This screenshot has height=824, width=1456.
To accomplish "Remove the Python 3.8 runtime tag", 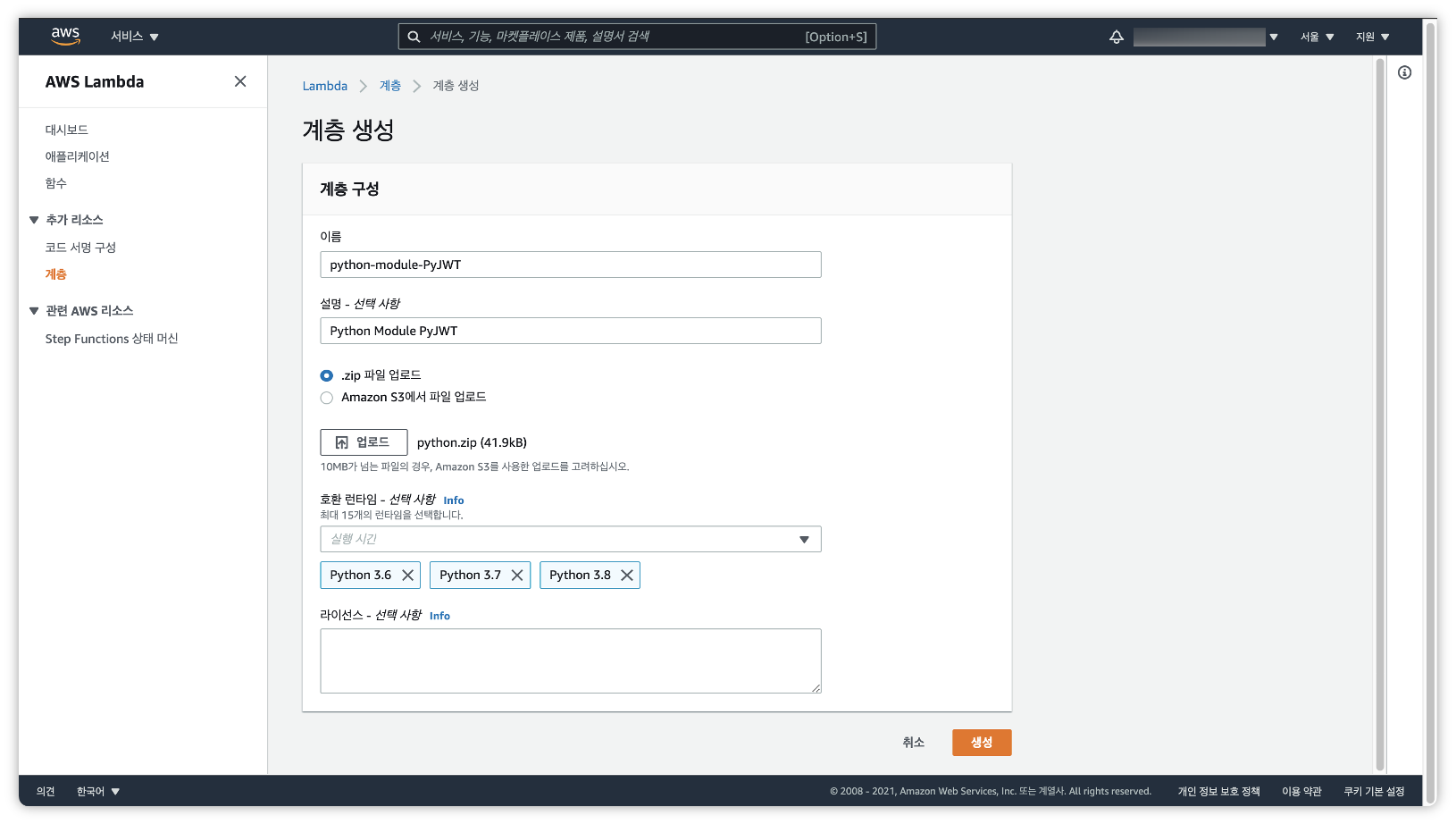I will (x=627, y=575).
